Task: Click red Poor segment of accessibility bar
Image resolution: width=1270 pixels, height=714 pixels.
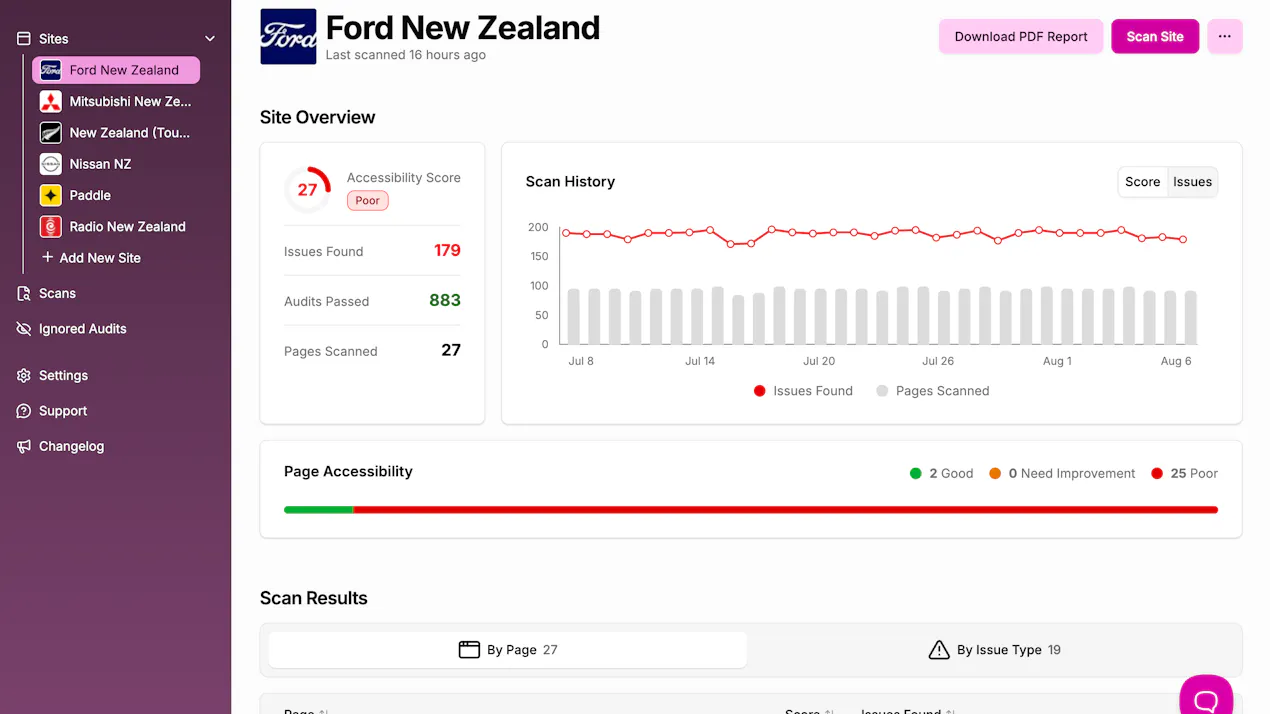Action: tap(786, 510)
